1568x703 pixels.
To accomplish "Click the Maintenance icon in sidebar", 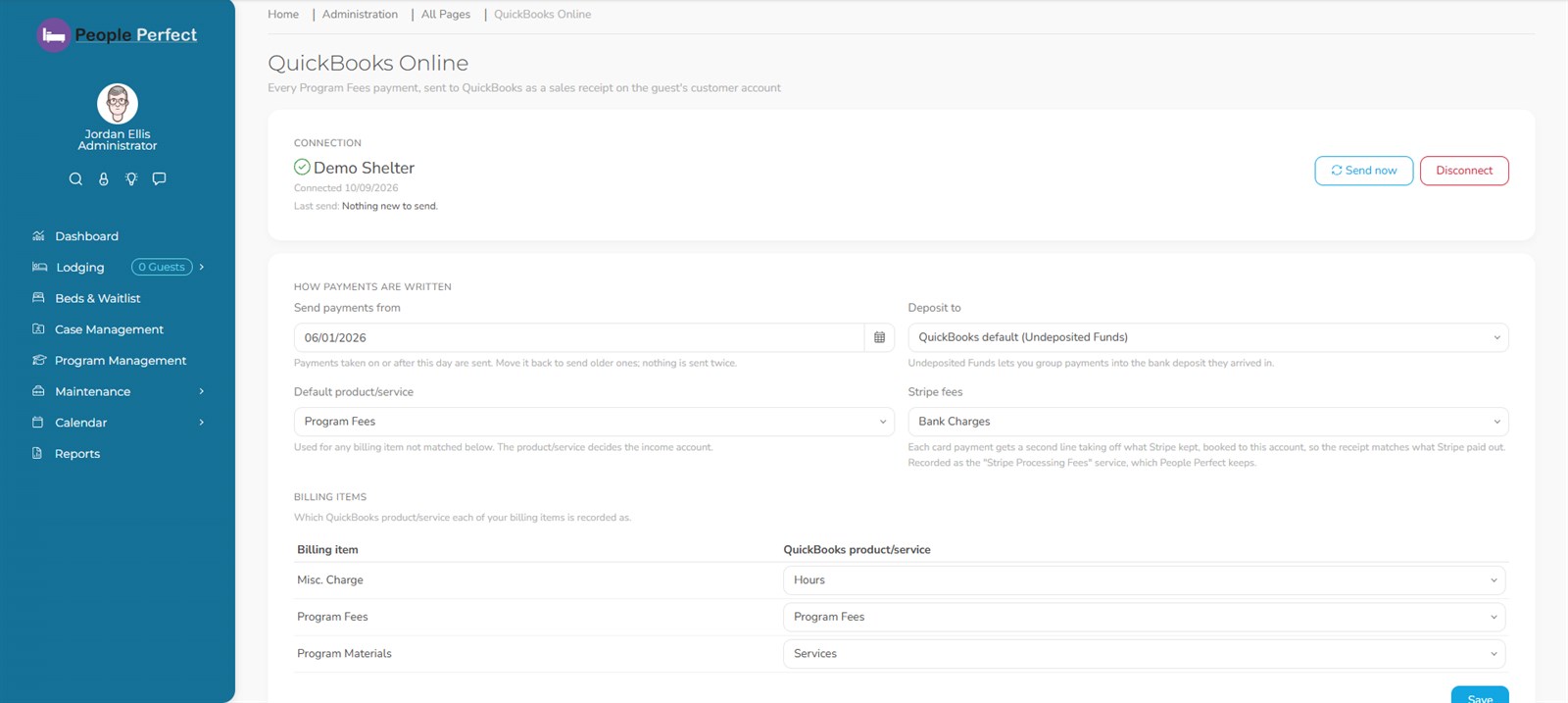I will tap(38, 390).
